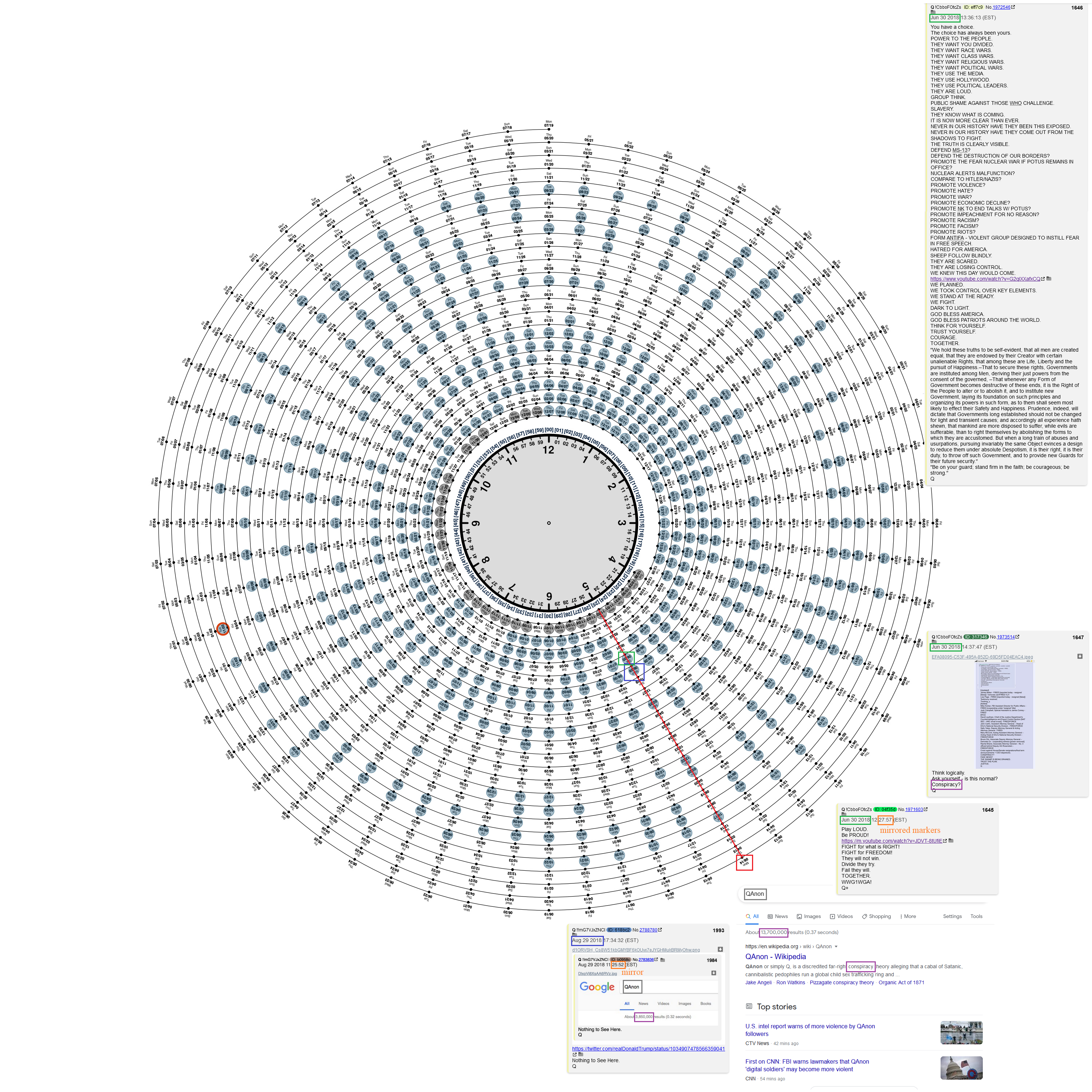Viewport: 1092px width, 1092px height.
Task: Click download icon for DlxpVj8XsAA6RVz.jpg
Action: click(x=713, y=973)
